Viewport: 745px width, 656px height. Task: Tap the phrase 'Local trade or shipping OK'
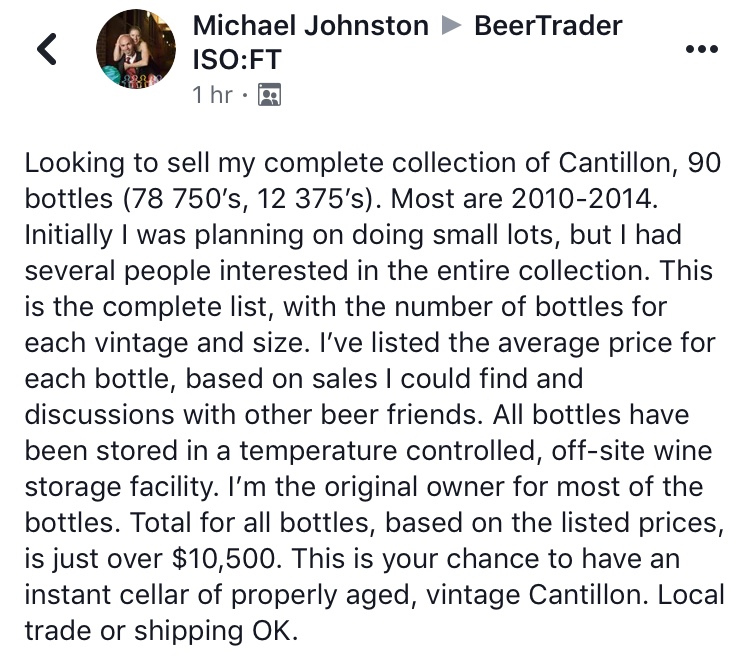pos(374,613)
